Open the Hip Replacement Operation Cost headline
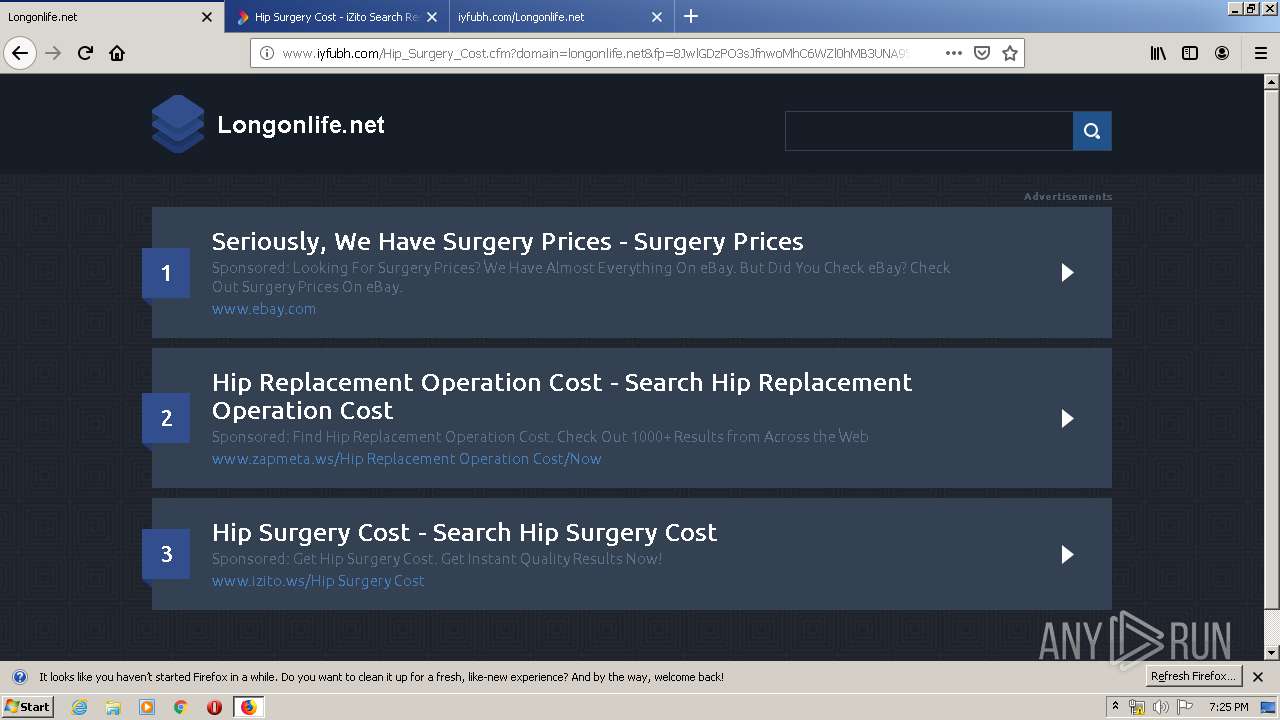The width and height of the screenshot is (1280, 720). click(x=562, y=396)
